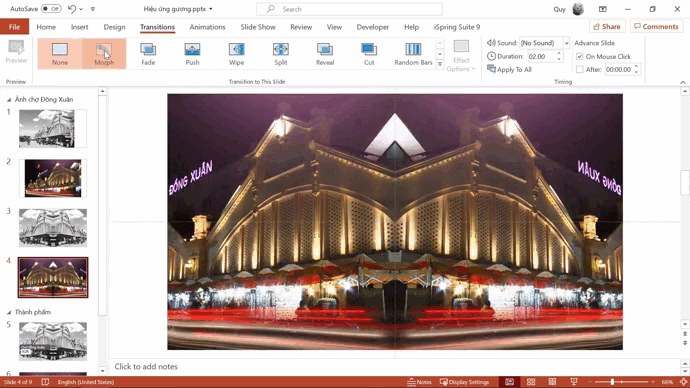
Task: Click the Preview transition button
Action: [16, 52]
